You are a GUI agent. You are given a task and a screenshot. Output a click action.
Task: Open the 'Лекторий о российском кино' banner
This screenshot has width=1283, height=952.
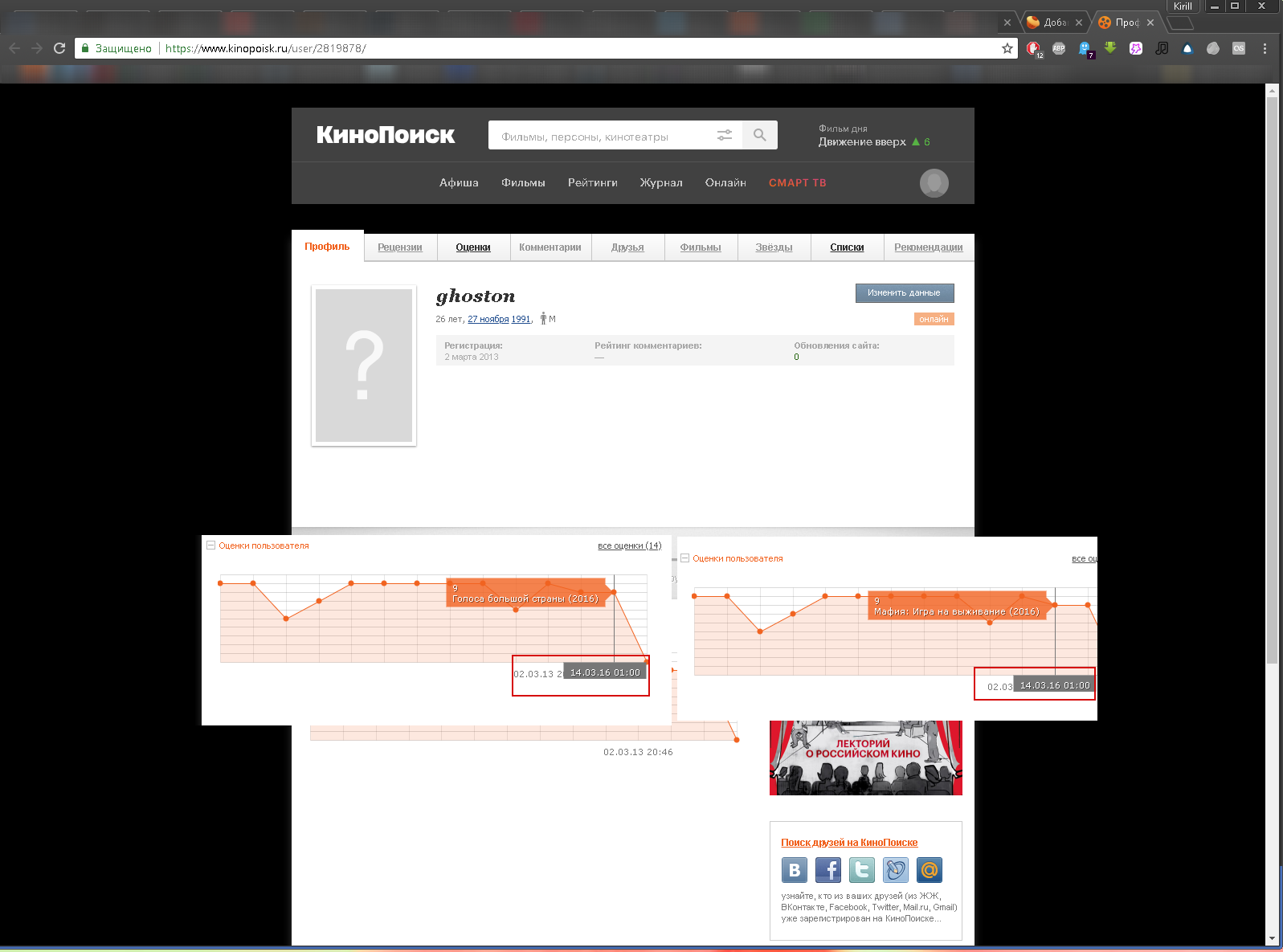point(866,758)
